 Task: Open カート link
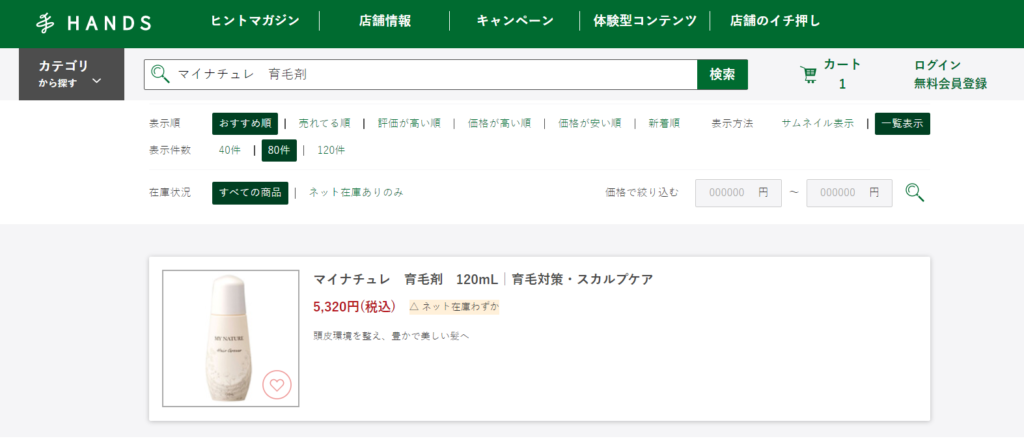tap(842, 64)
